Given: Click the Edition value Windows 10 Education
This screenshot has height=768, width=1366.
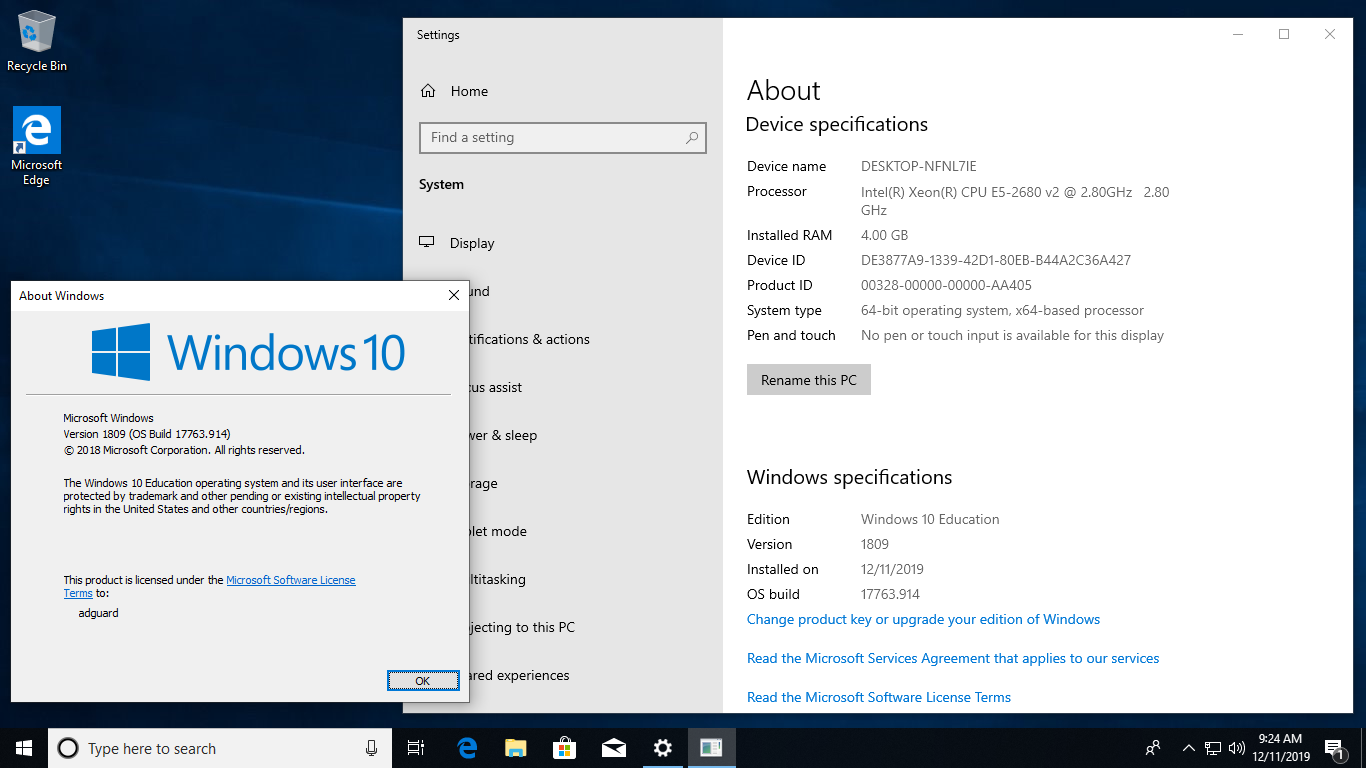Looking at the screenshot, I should 930,519.
